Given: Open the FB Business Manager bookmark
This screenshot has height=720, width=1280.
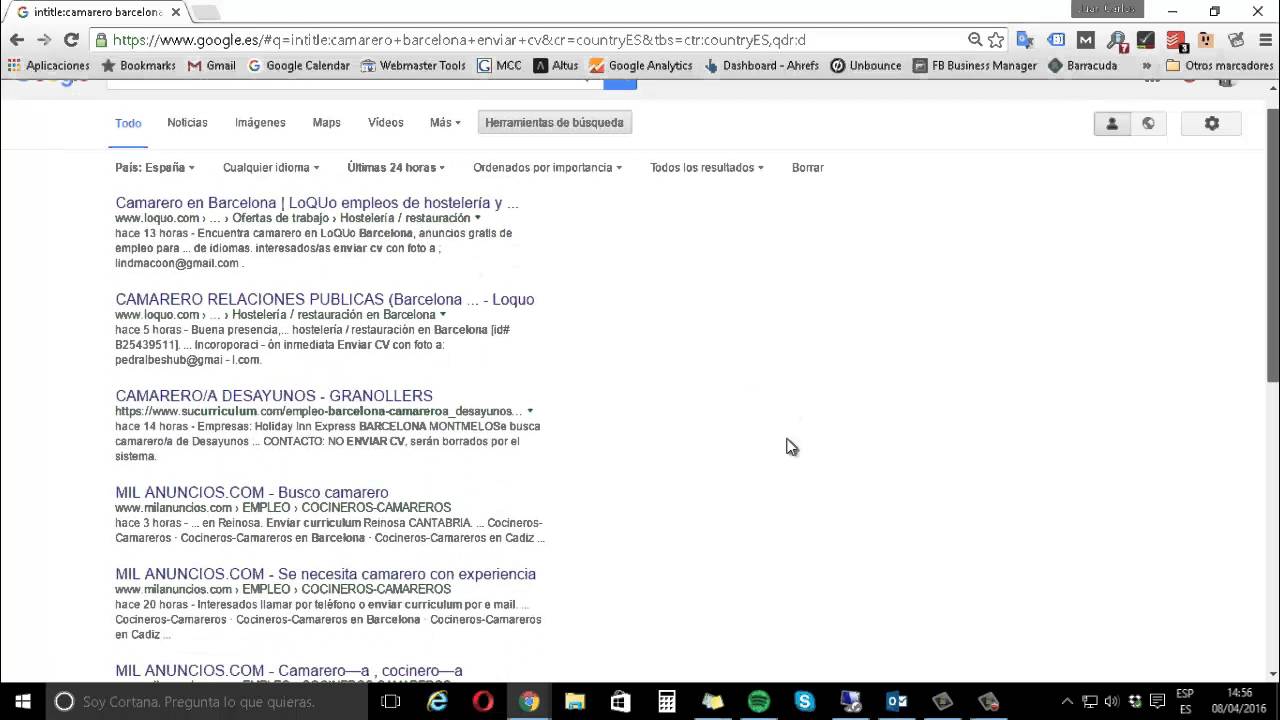Looking at the screenshot, I should click(x=974, y=66).
